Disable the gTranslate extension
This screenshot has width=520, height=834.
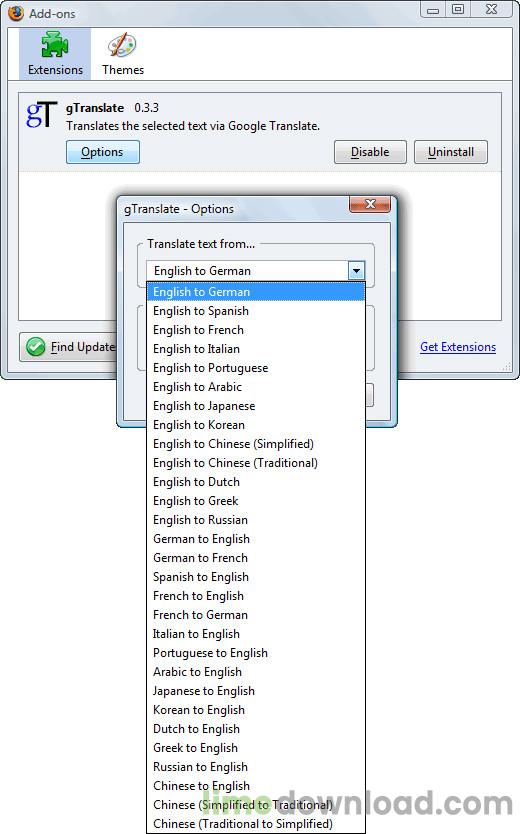click(x=370, y=152)
